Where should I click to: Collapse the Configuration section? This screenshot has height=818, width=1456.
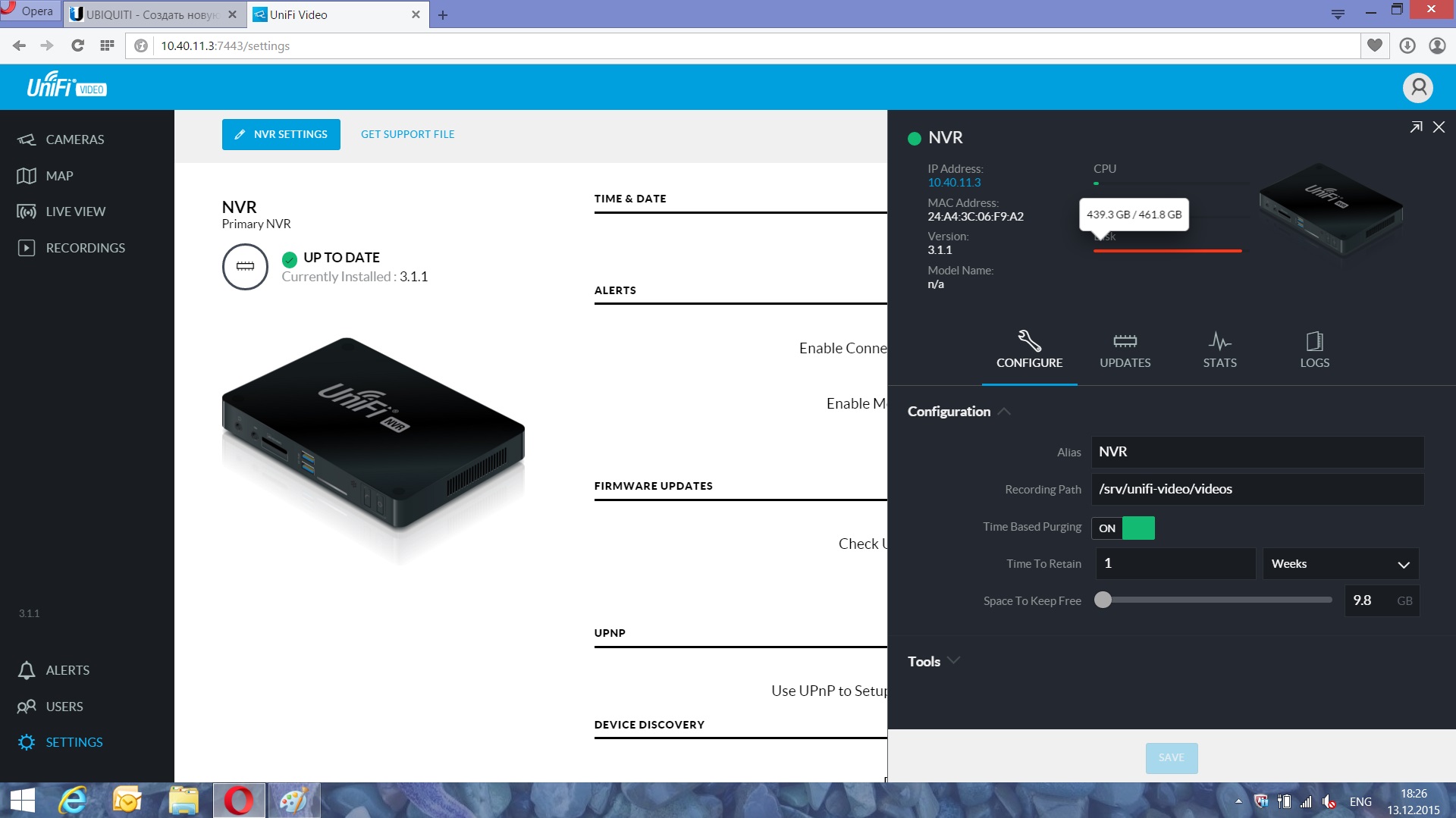[x=959, y=412]
